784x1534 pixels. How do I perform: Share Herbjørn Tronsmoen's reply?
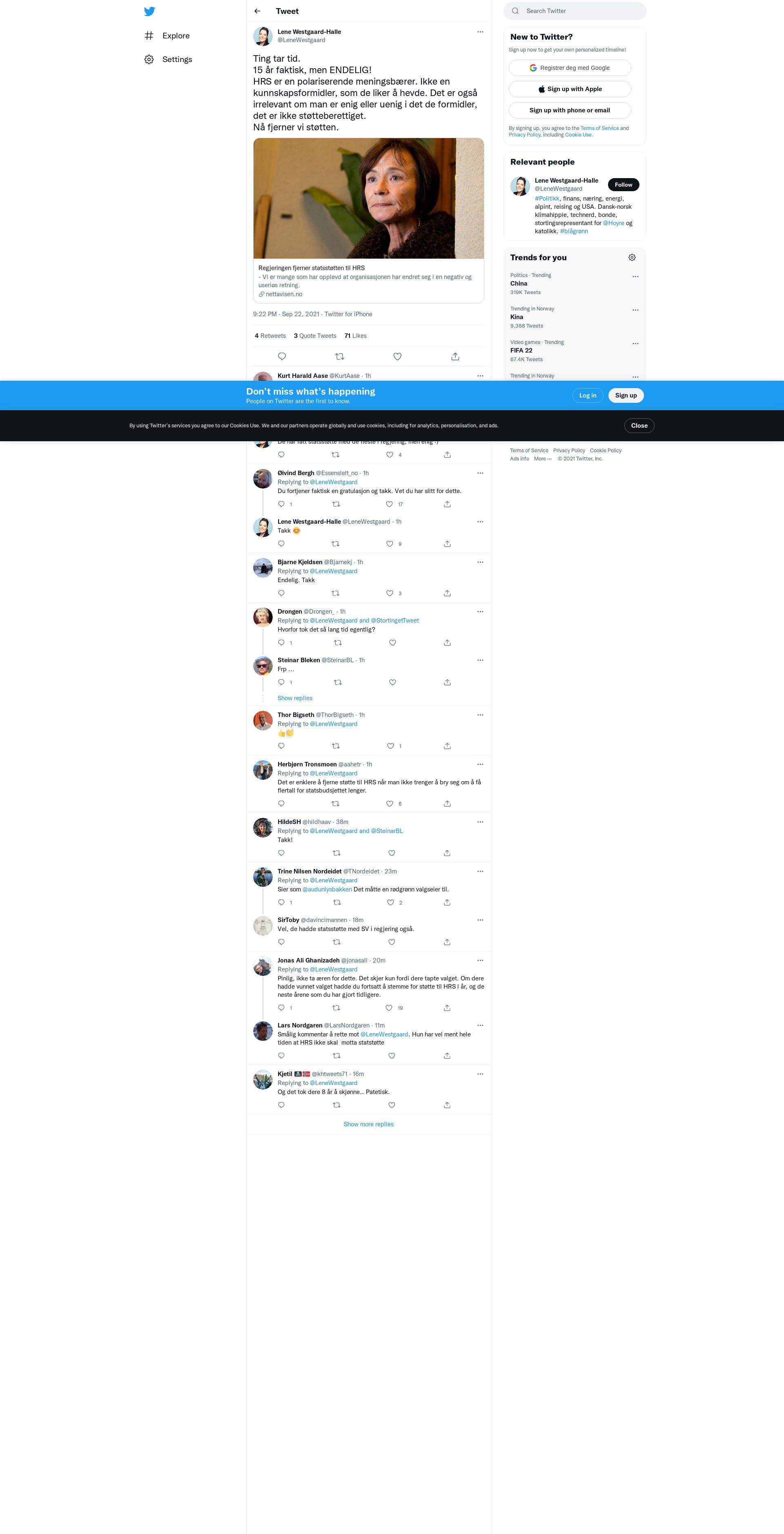pos(447,804)
